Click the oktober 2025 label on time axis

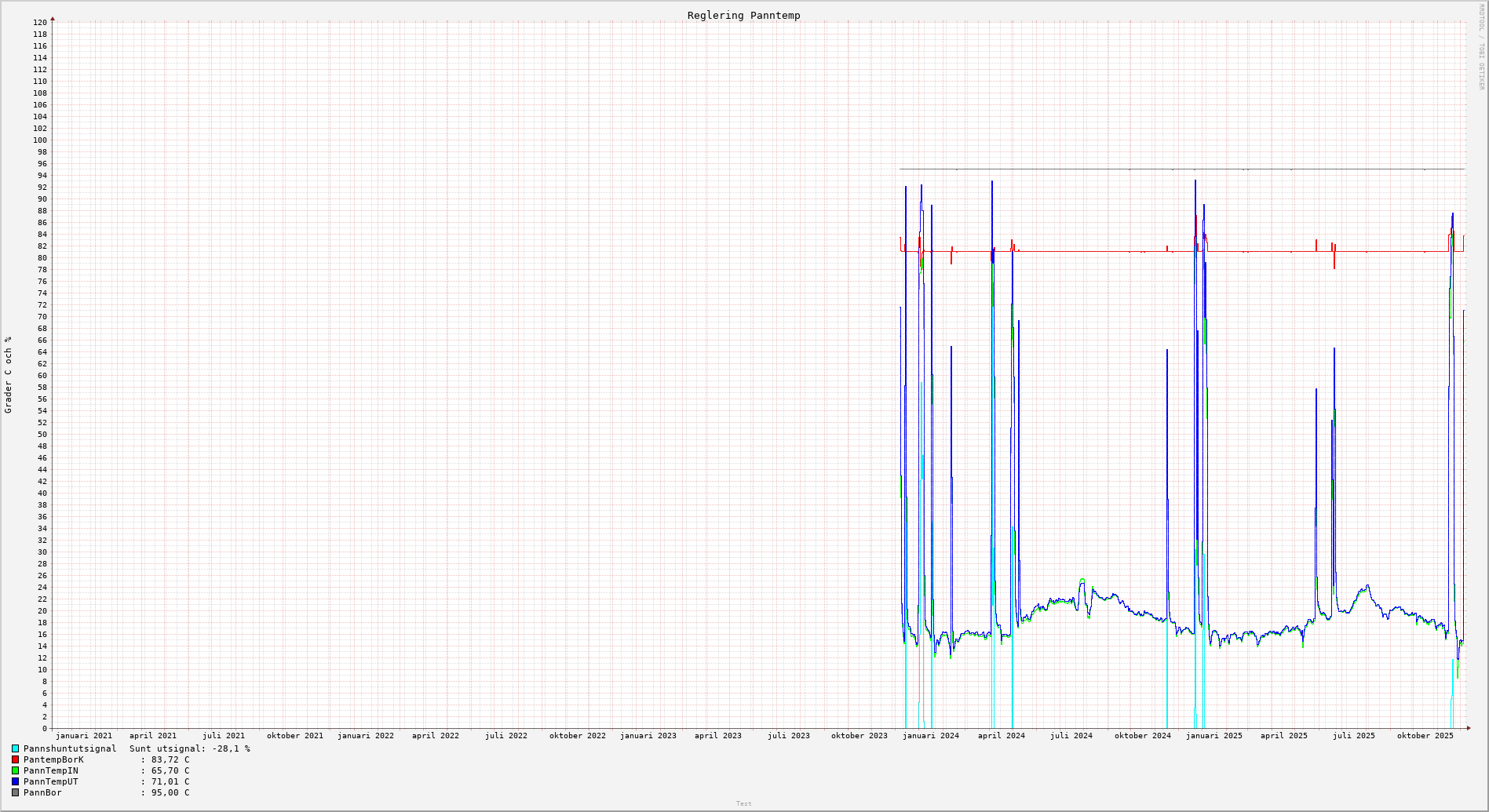(1425, 736)
